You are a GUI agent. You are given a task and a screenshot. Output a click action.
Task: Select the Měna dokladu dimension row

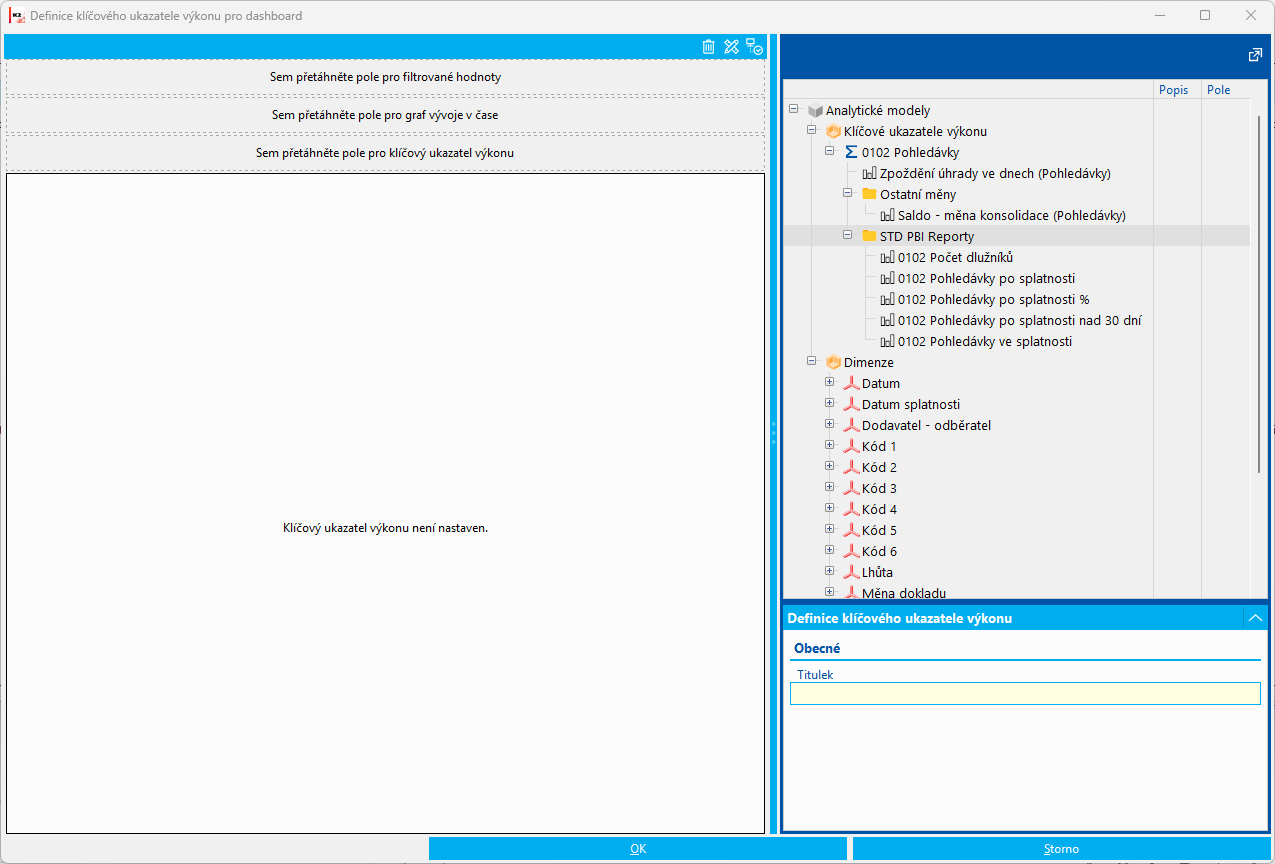(903, 593)
